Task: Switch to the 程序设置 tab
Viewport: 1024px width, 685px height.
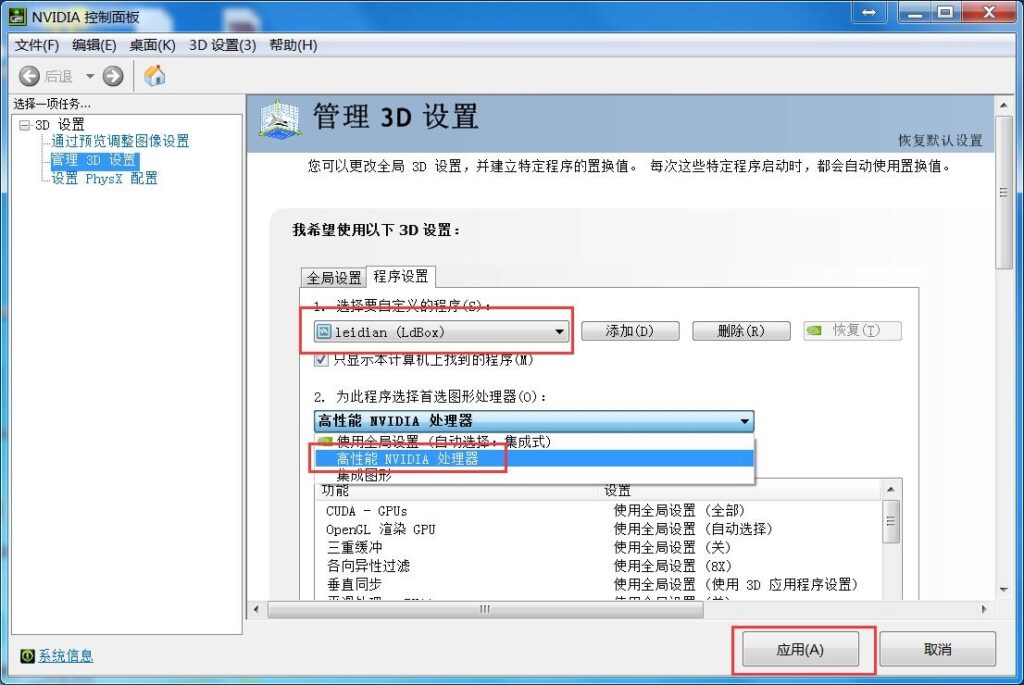Action: point(400,276)
